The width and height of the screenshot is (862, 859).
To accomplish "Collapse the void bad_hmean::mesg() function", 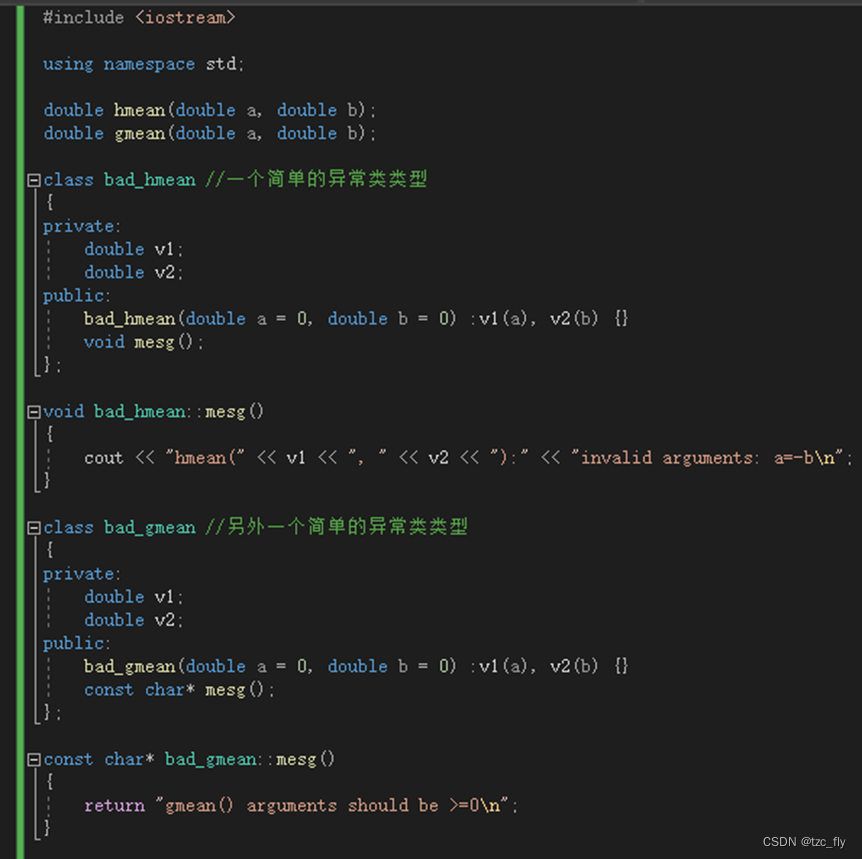I will [34, 412].
